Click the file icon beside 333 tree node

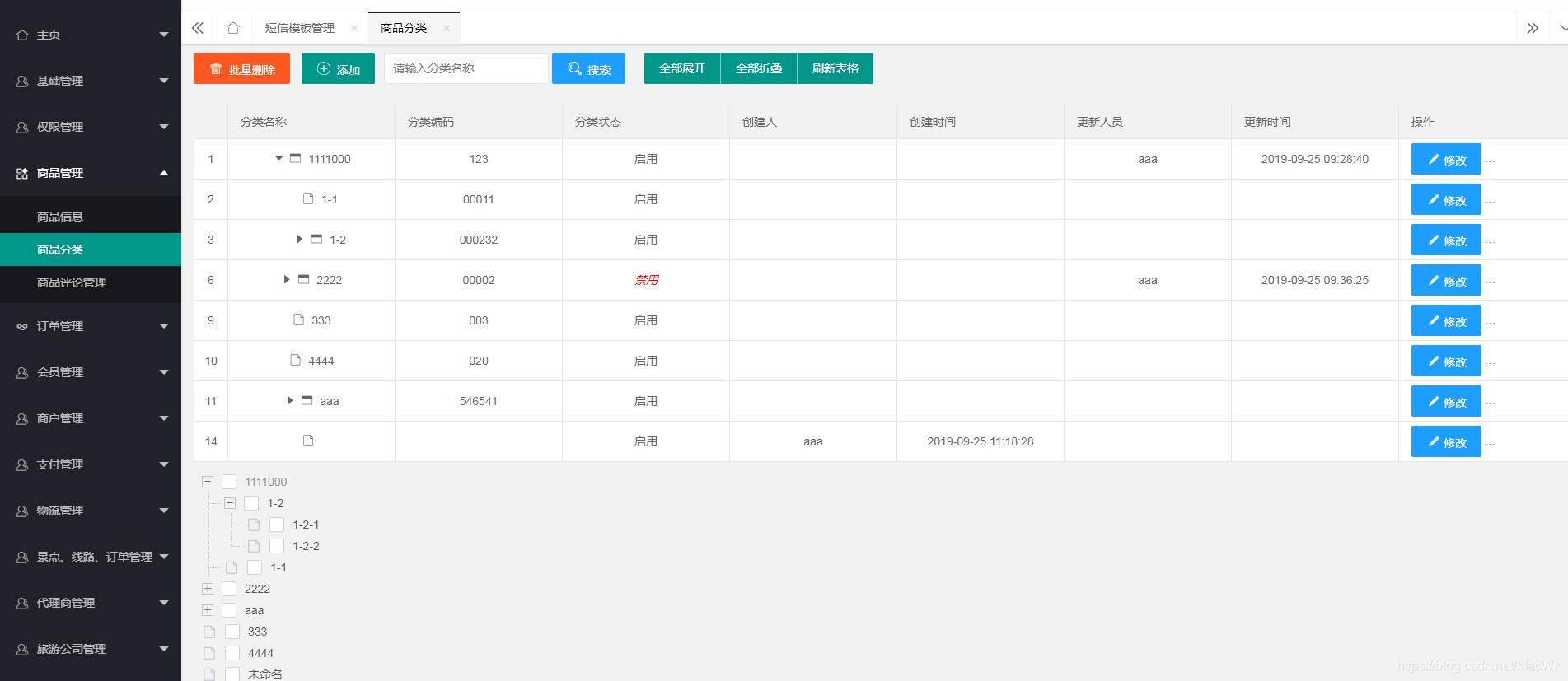coord(209,632)
